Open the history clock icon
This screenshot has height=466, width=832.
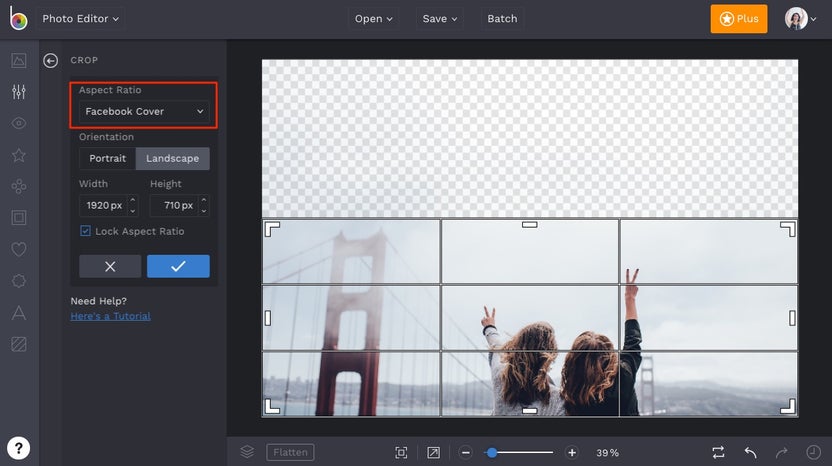coord(813,452)
